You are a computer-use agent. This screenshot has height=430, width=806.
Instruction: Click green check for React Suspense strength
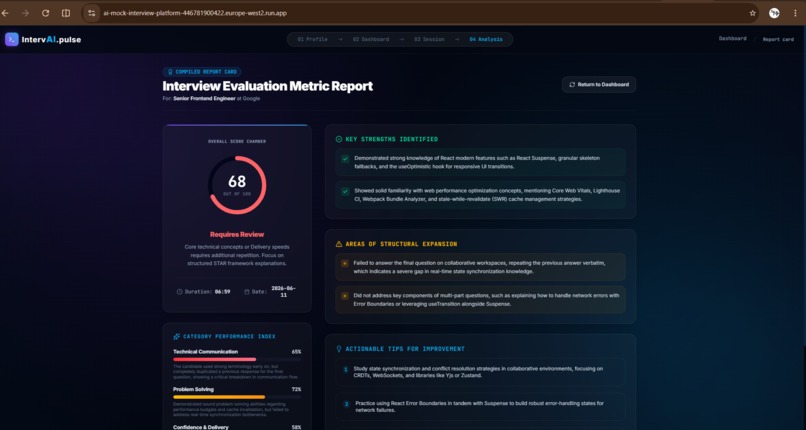click(345, 159)
